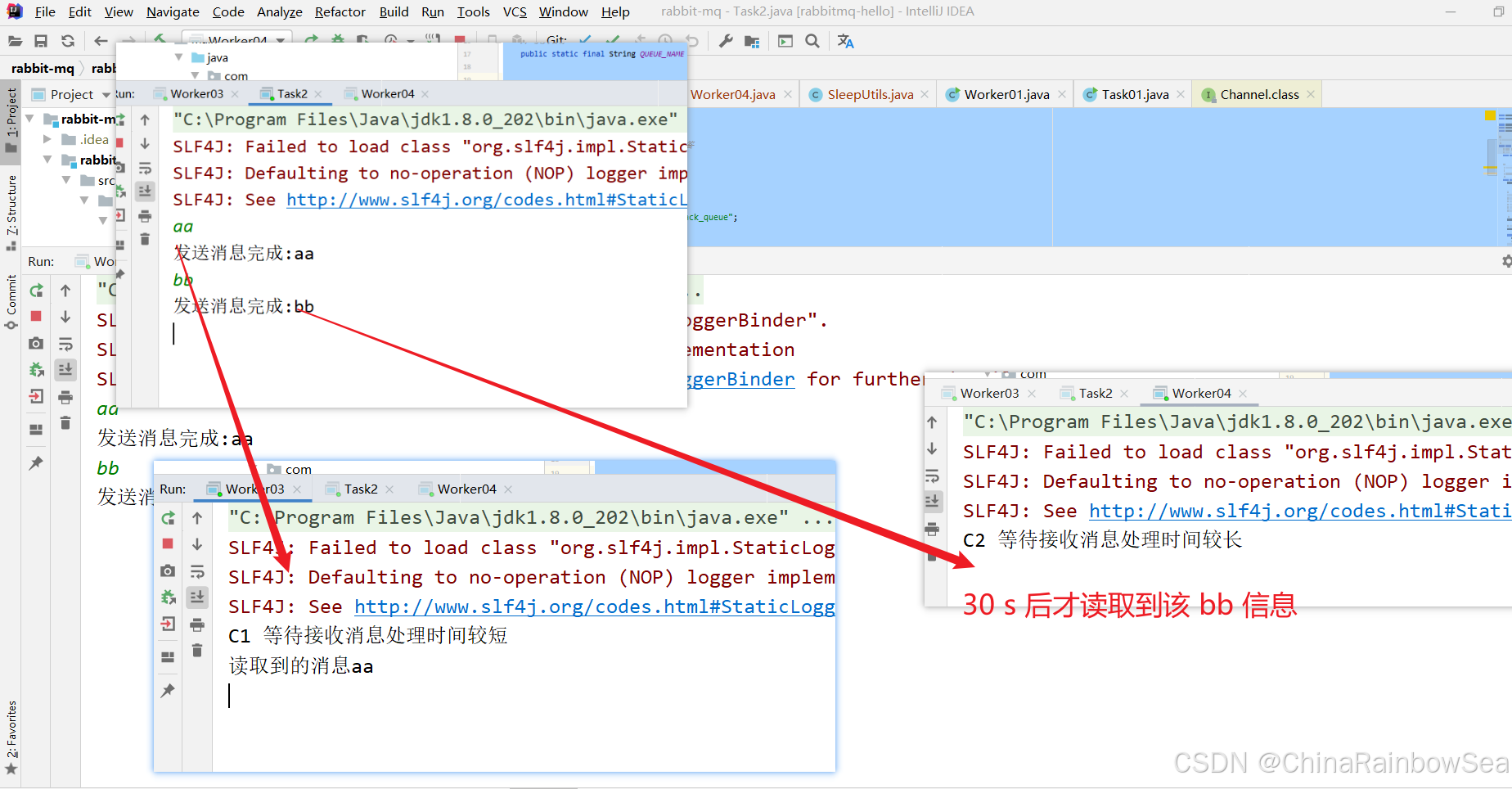Viewport: 1512px width, 789px height.
Task: Toggle soft-wrap in main Run panel
Action: point(65,344)
